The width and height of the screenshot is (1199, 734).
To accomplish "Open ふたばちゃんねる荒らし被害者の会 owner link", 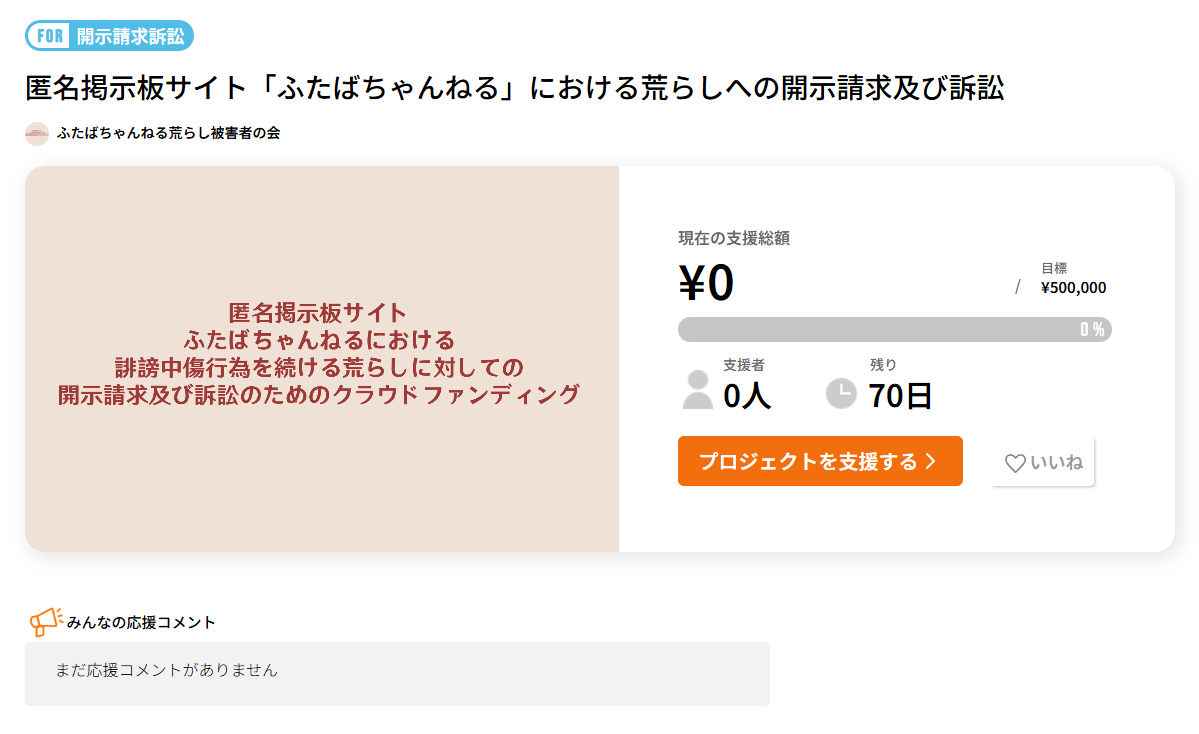I will coord(168,133).
